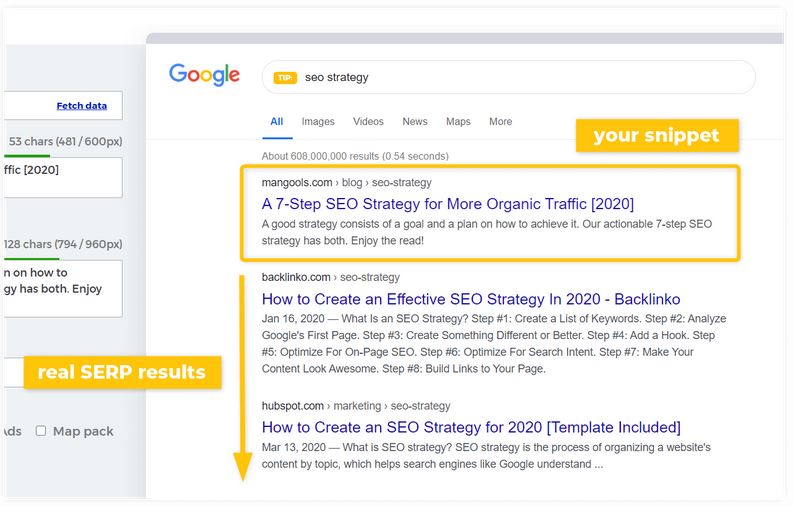Select the News tab
Image resolution: width=798 pixels, height=507 pixels.
coord(415,122)
